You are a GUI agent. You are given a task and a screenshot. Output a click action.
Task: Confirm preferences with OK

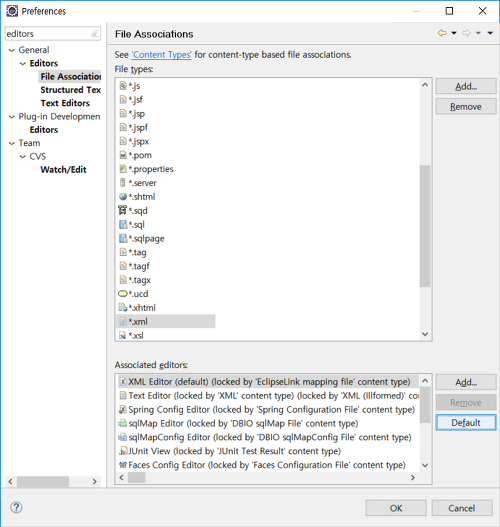point(396,508)
